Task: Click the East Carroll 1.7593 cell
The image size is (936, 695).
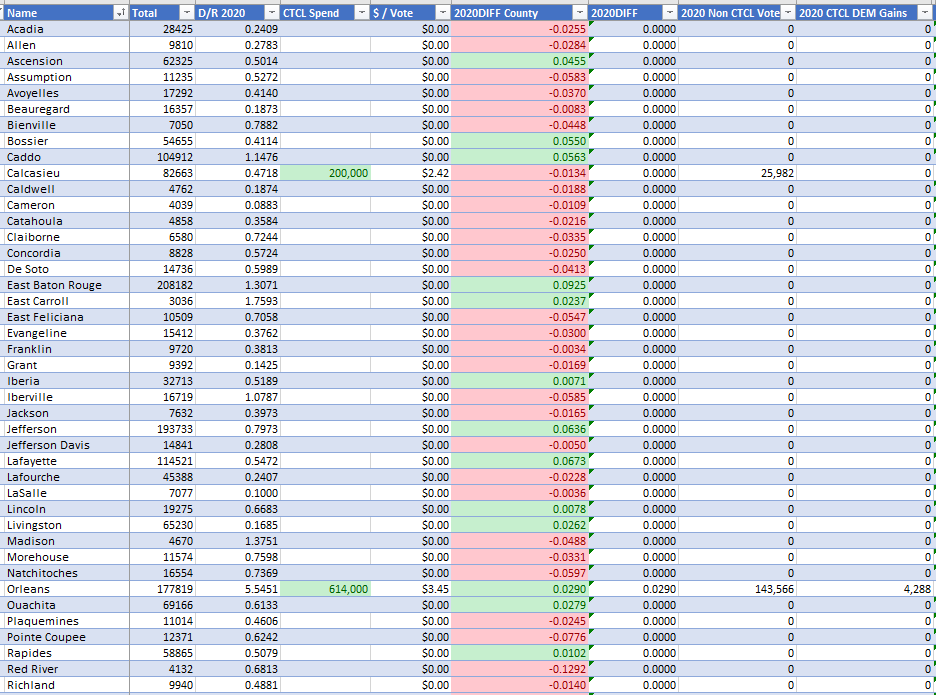Action: pos(238,301)
